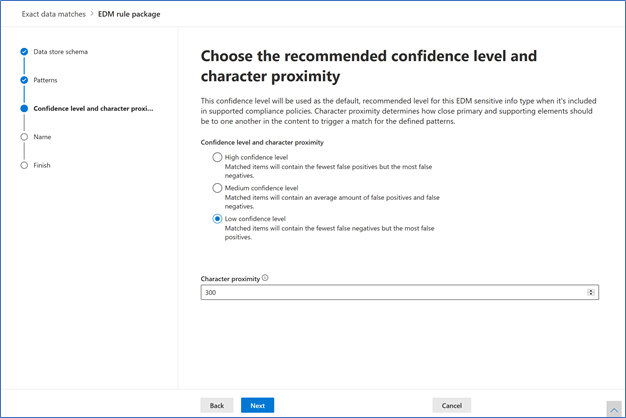Go to the Data store schema step

click(x=61, y=52)
